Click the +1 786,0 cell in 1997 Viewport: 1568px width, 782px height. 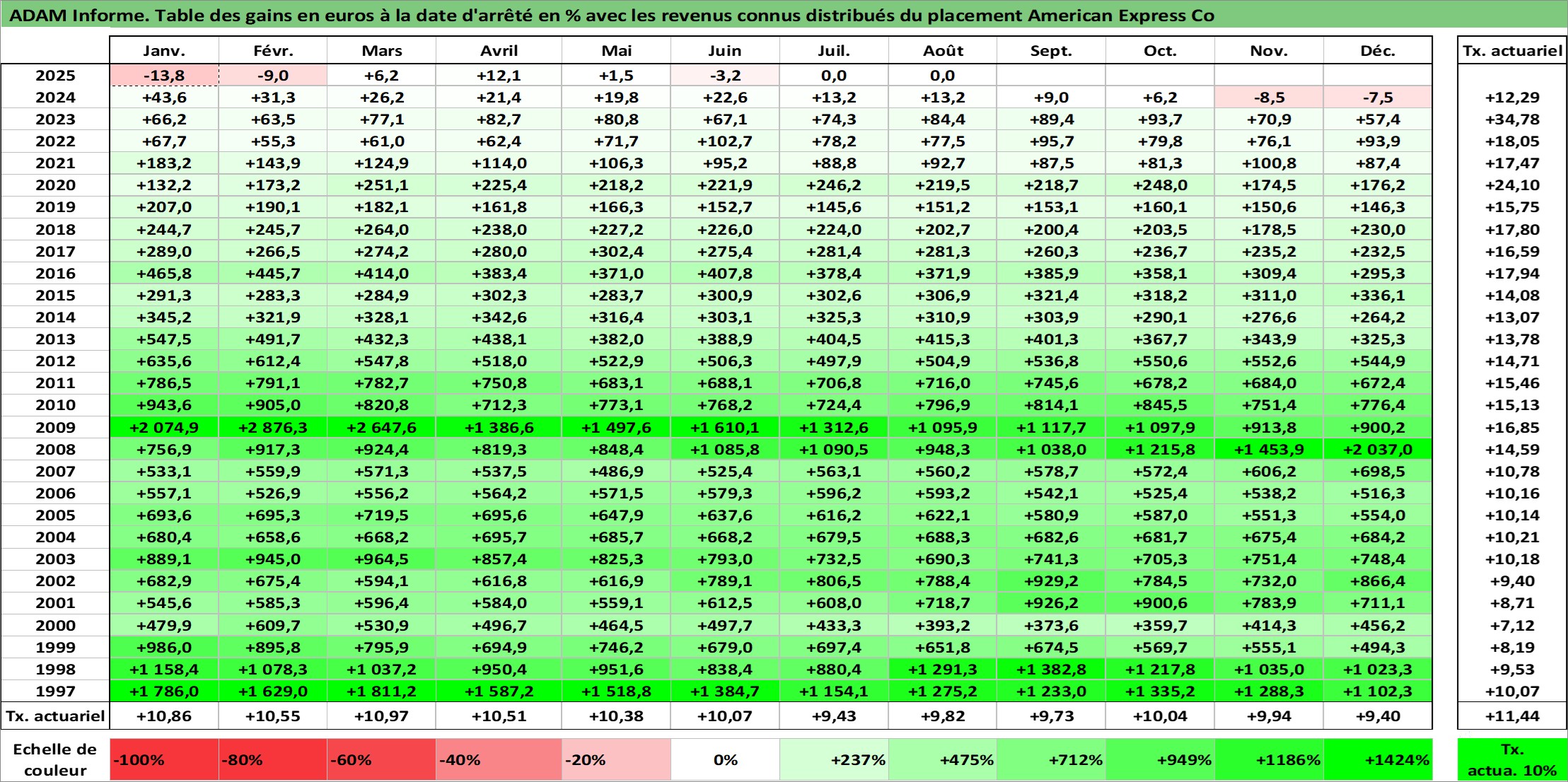click(x=164, y=691)
